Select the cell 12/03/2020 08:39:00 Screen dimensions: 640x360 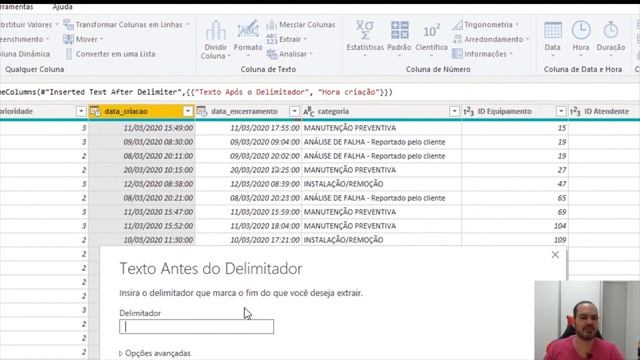248,184
